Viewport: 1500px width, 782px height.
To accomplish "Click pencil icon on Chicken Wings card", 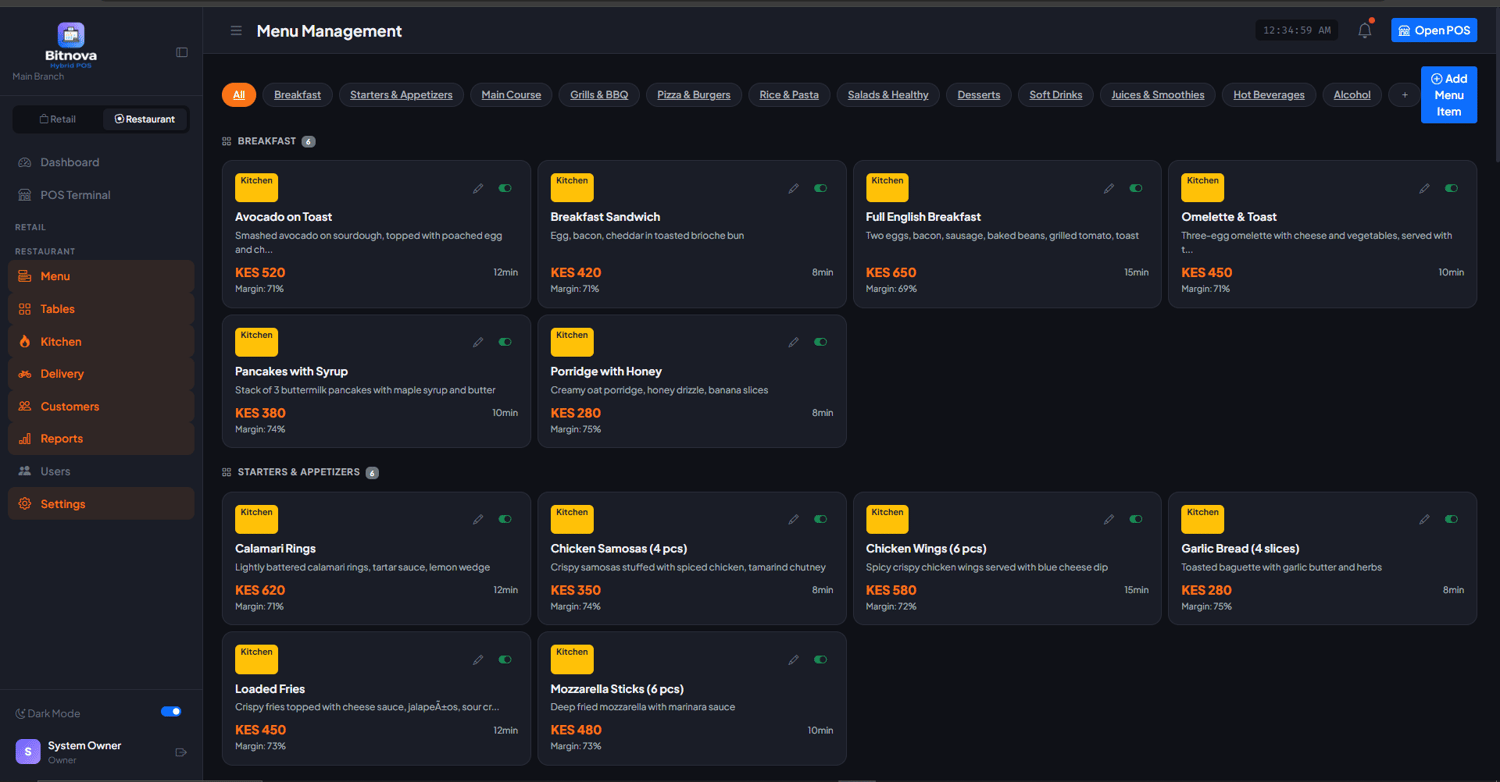I will pyautogui.click(x=1109, y=519).
